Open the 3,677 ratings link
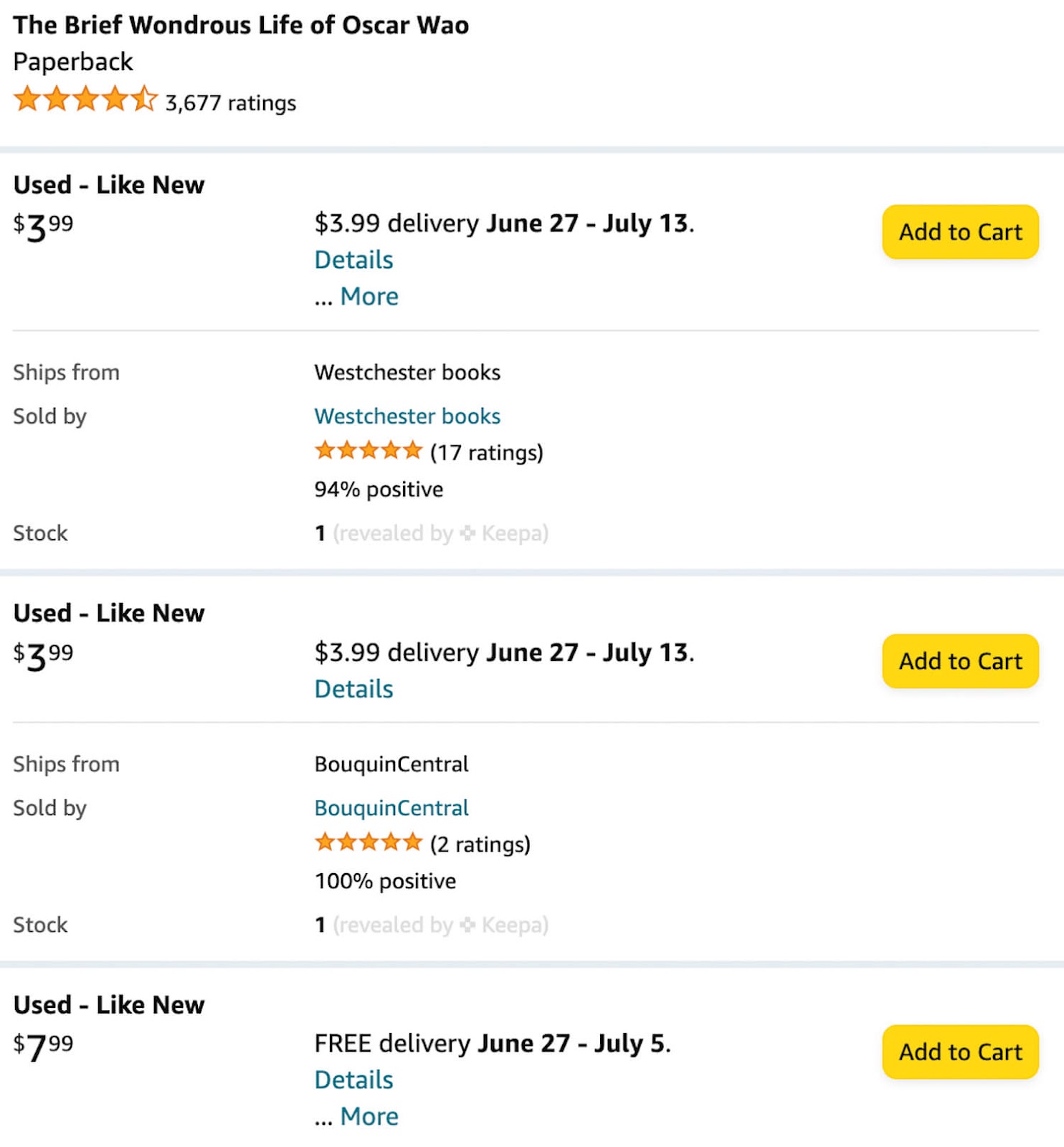Image resolution: width=1064 pixels, height=1147 pixels. point(230,103)
